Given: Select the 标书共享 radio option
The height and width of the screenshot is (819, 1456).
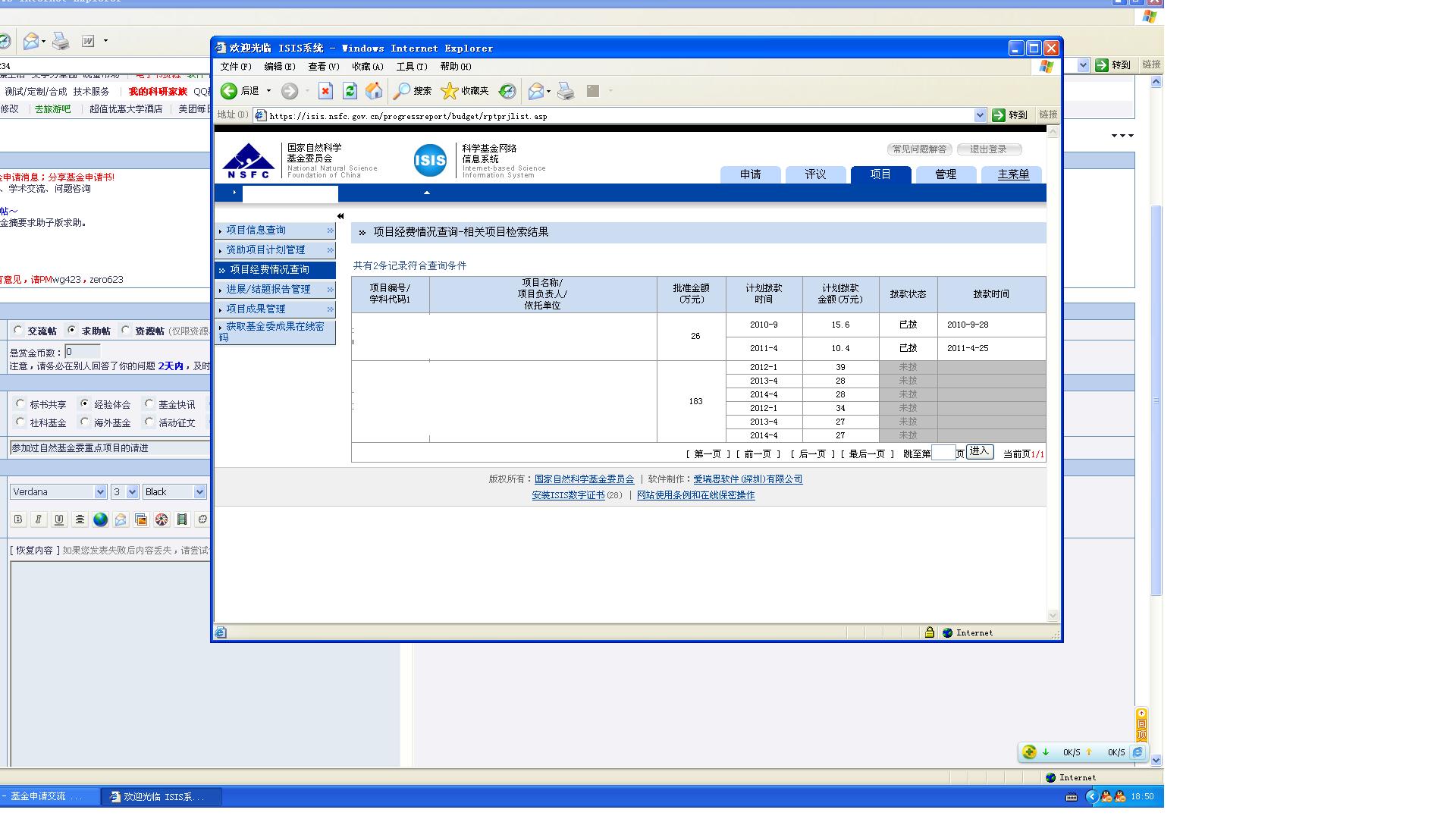Looking at the screenshot, I should click(20, 404).
